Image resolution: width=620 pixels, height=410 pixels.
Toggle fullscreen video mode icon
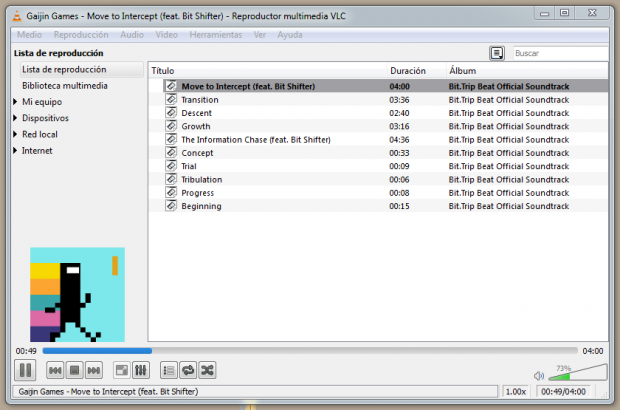121,370
